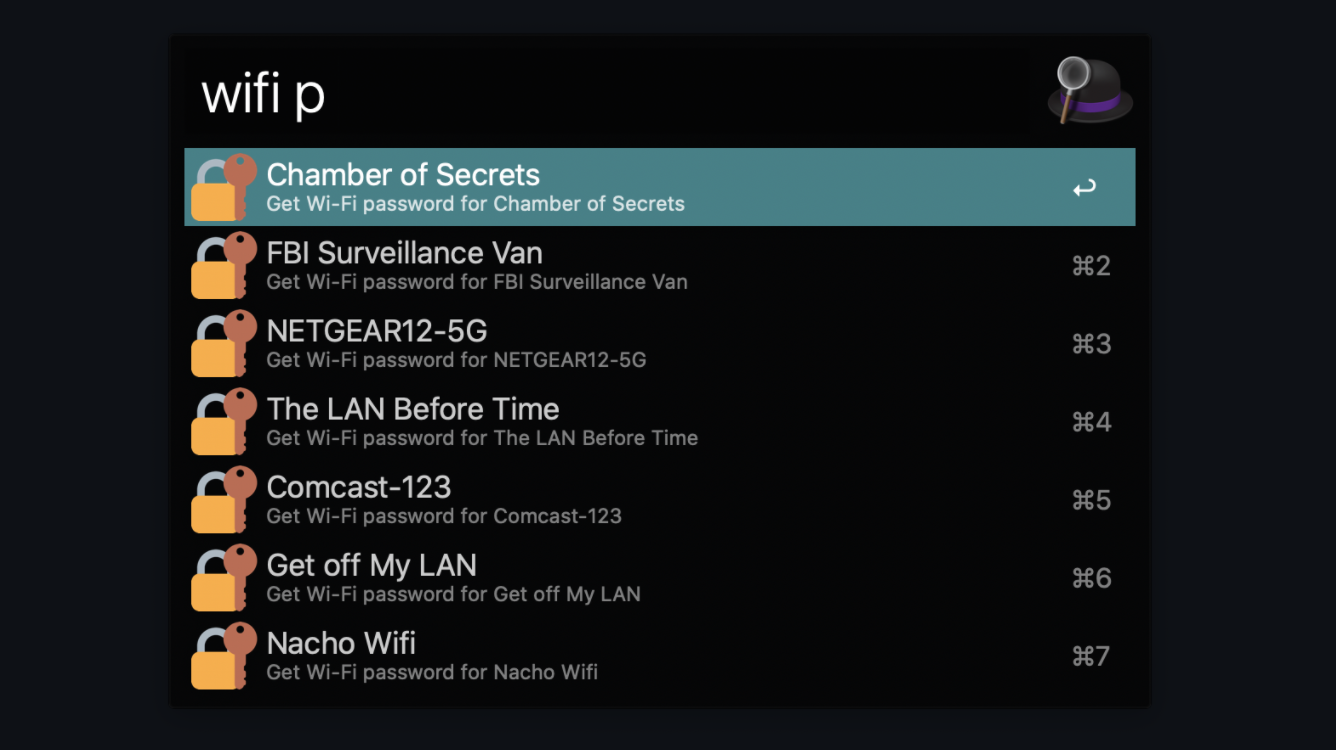Viewport: 1336px width, 750px height.
Task: Open the Comcast-123 password result
Action: tap(660, 499)
